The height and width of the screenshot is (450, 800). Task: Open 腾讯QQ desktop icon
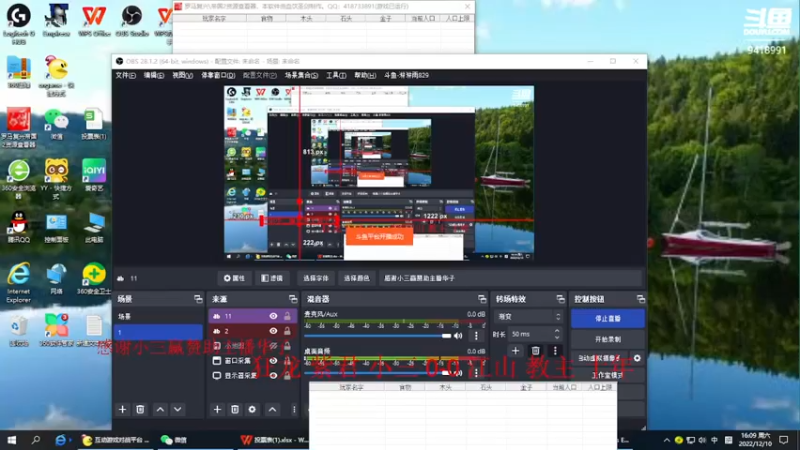(19, 227)
